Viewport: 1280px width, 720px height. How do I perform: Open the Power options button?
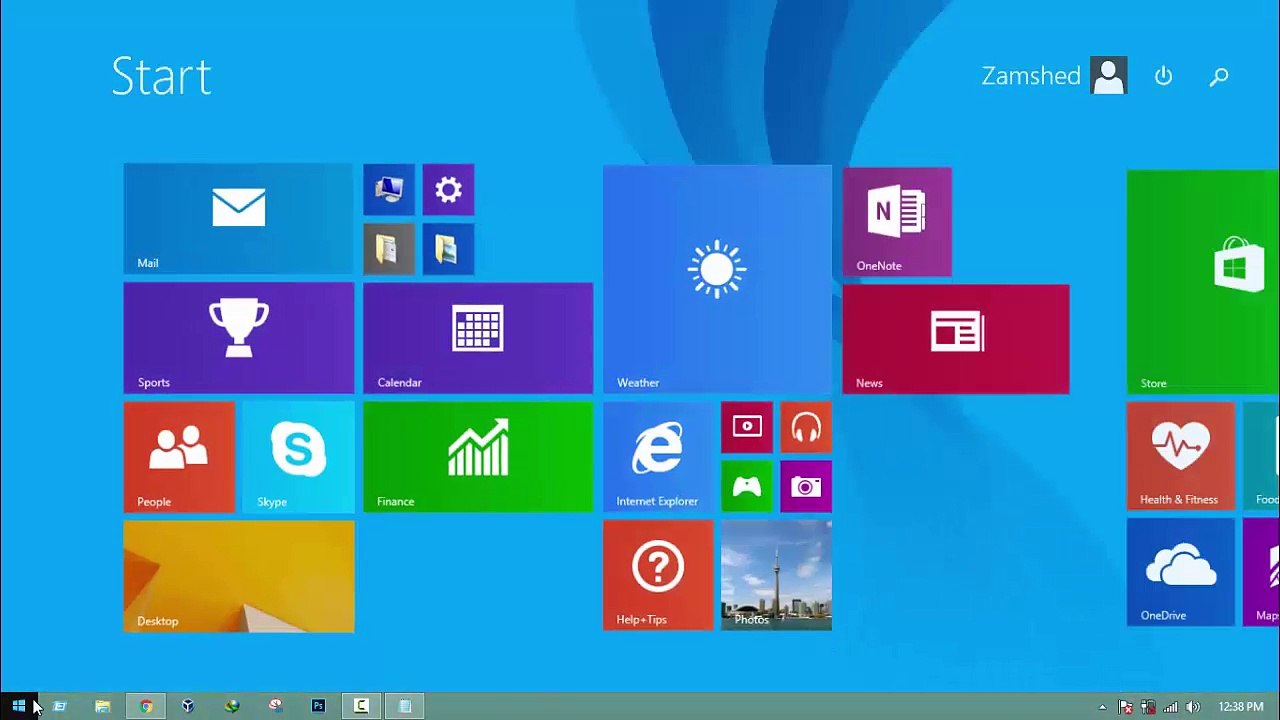(x=1163, y=76)
